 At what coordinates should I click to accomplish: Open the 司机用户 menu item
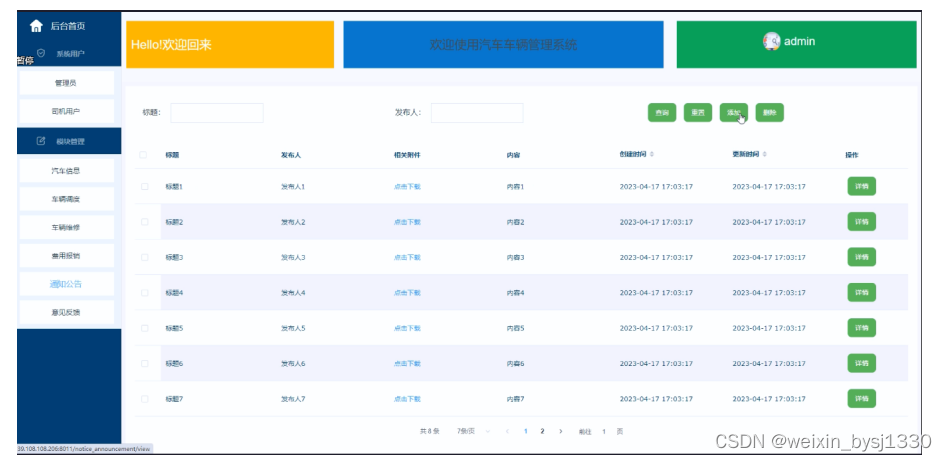[x=66, y=111]
